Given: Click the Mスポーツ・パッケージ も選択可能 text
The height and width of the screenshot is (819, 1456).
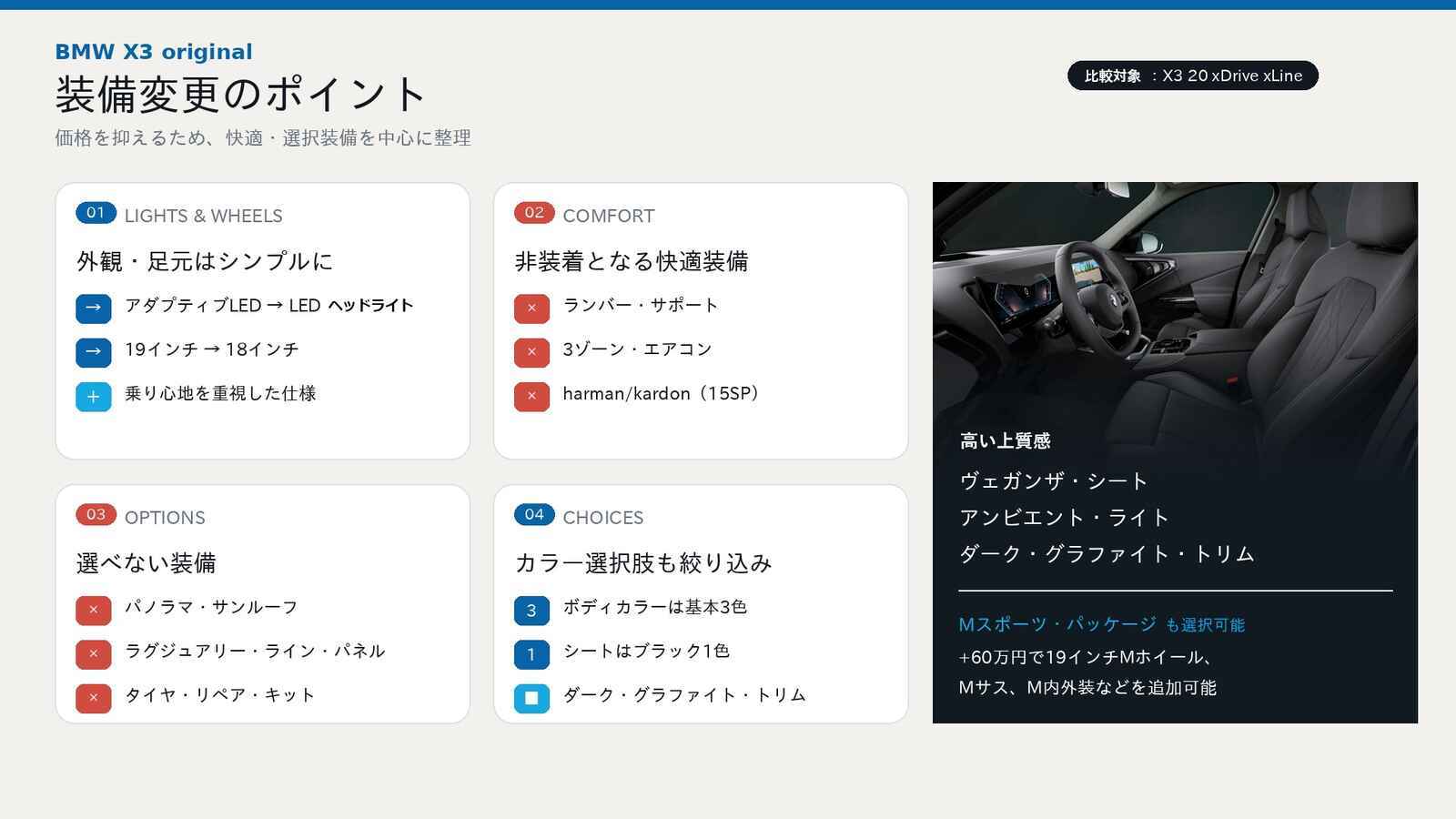Looking at the screenshot, I should [x=1101, y=624].
